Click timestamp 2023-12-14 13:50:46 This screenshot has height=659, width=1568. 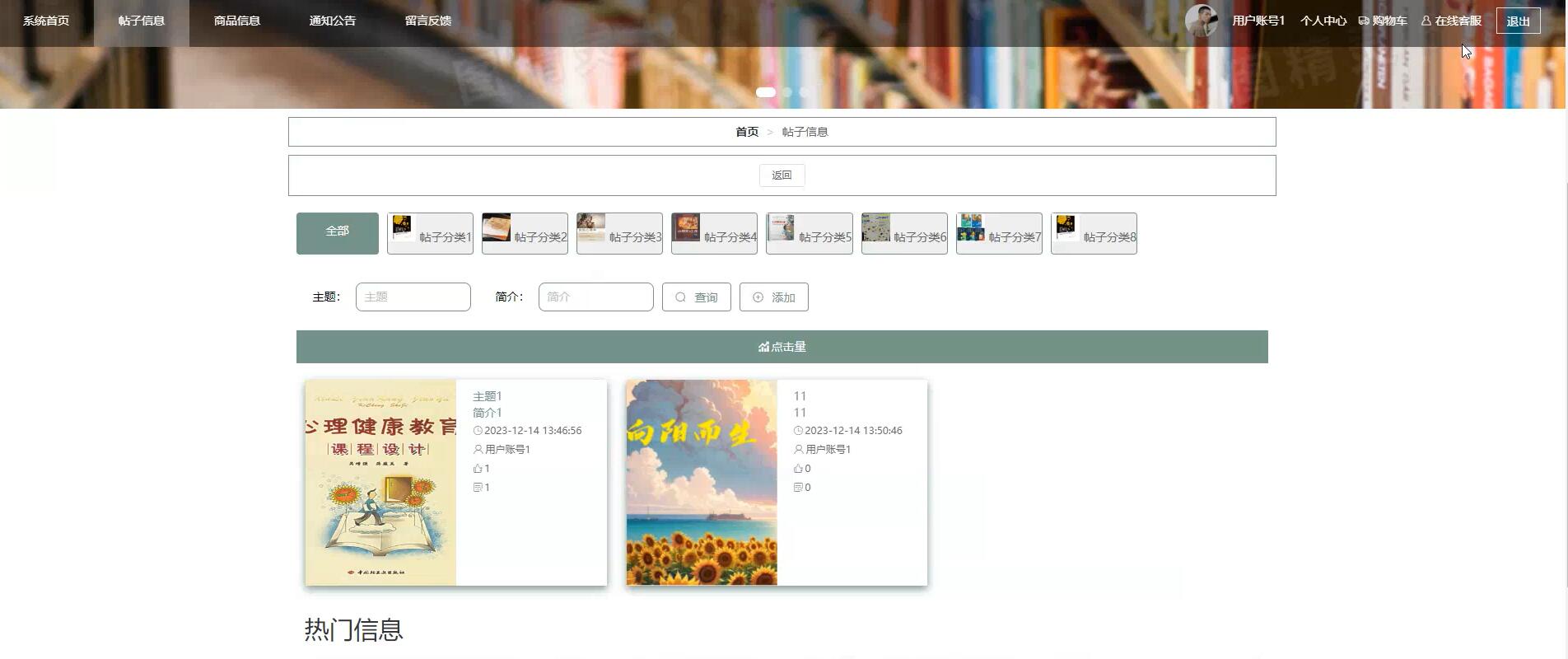(853, 431)
